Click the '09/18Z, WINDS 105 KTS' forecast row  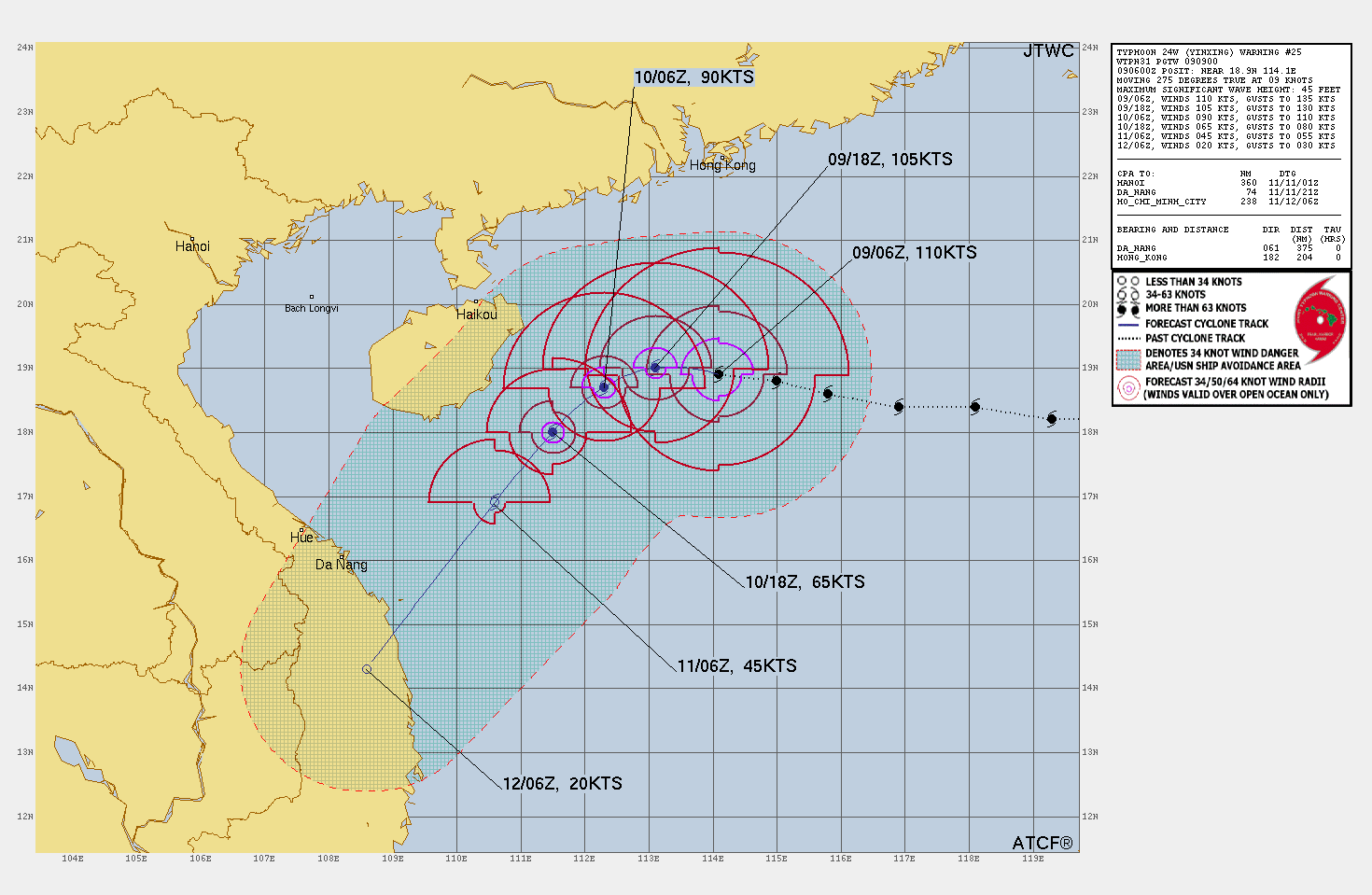click(x=1225, y=108)
